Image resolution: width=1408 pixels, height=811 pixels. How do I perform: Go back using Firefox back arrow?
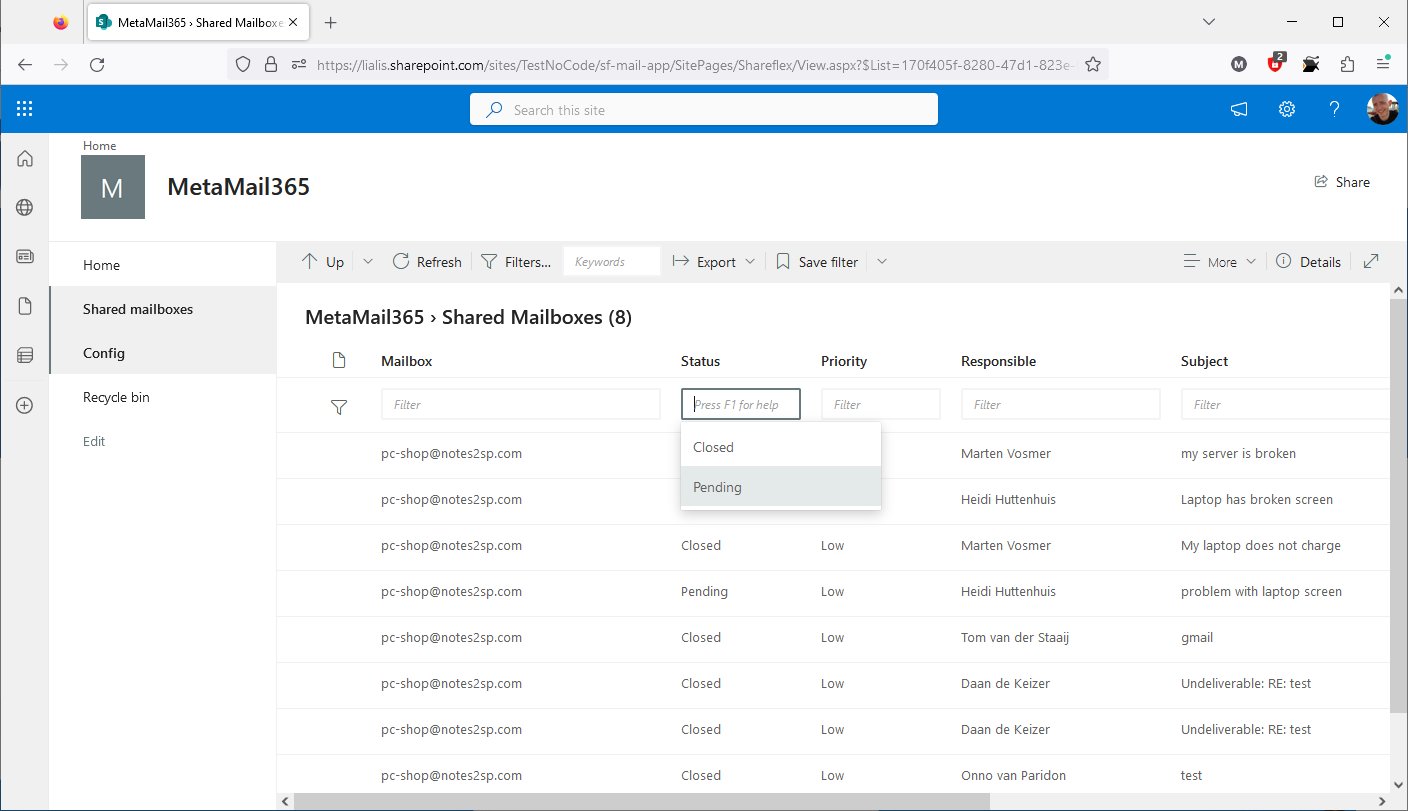25,64
